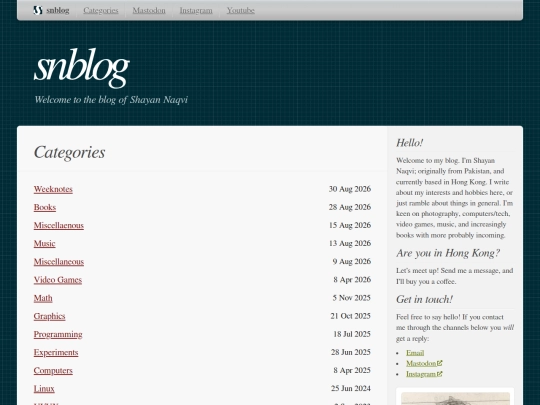540x405 pixels.
Task: Click the Email contact link
Action: pos(415,353)
